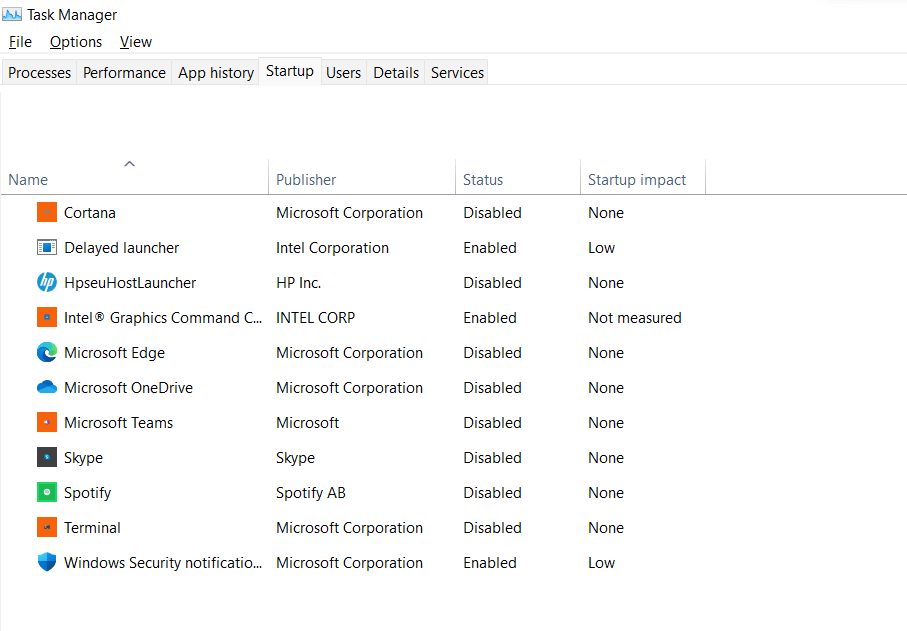
Task: Select the Spotify entry name
Action: click(x=87, y=493)
